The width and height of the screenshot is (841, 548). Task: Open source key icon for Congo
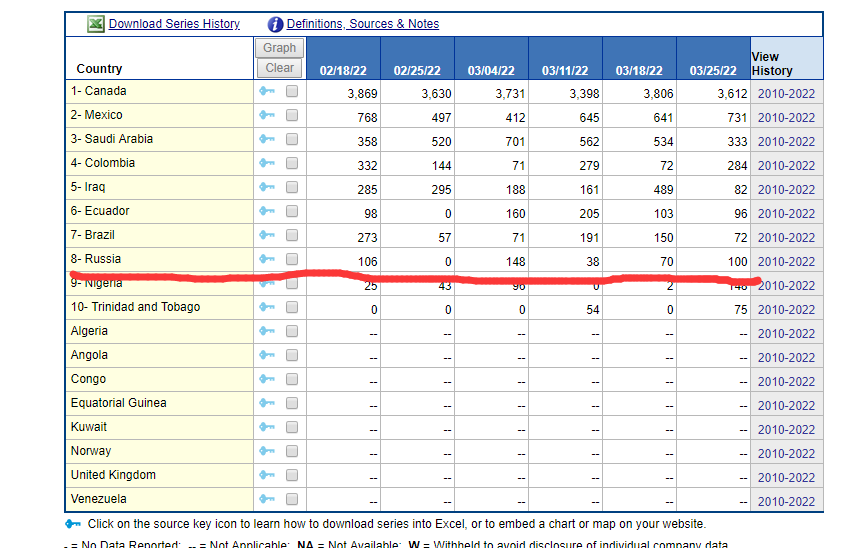[267, 379]
